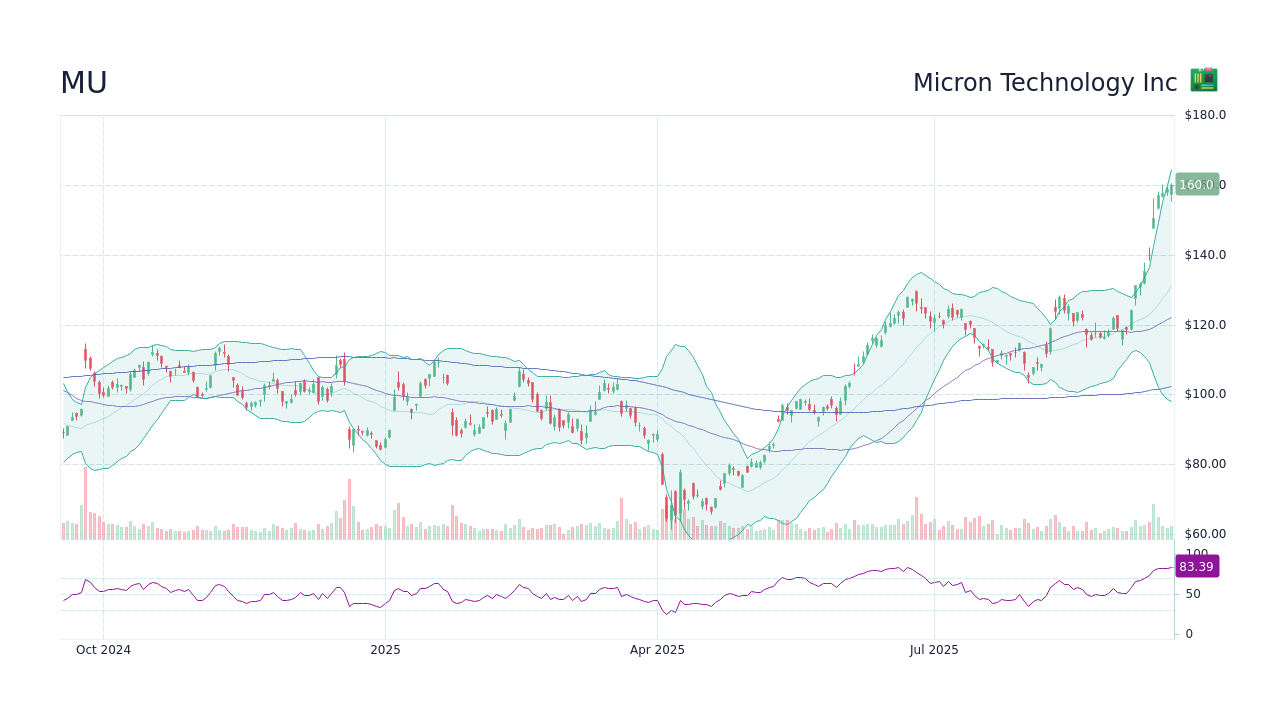The height and width of the screenshot is (720, 1280).
Task: Click the MU ticker symbol heading
Action: (84, 84)
